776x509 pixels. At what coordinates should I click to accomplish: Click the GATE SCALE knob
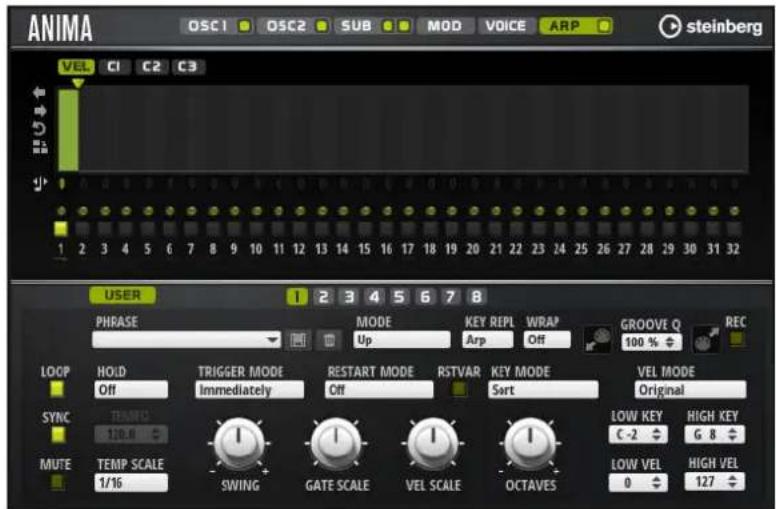(x=336, y=443)
